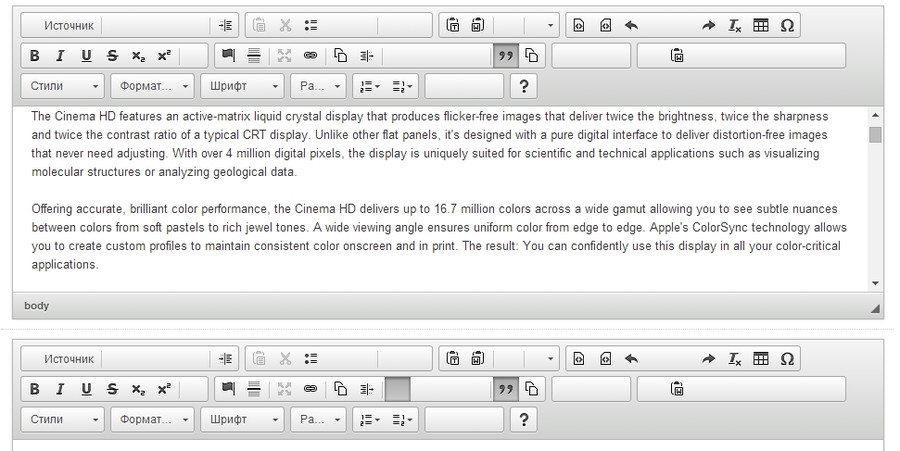This screenshot has width=900, height=451.
Task: Open the Шрифт dropdown in the top editor
Action: click(242, 86)
